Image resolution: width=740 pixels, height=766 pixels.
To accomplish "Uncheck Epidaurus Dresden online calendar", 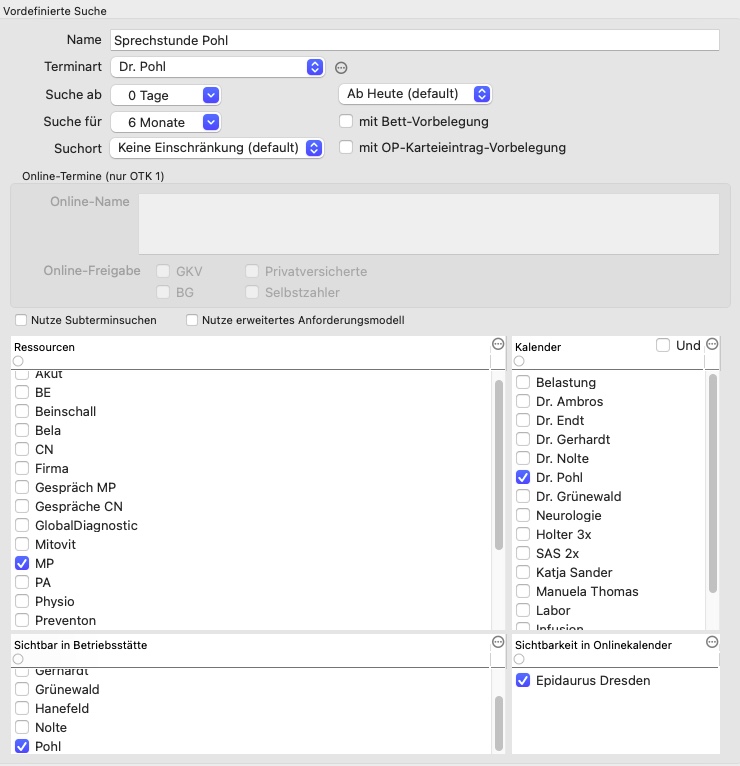I will (x=523, y=680).
